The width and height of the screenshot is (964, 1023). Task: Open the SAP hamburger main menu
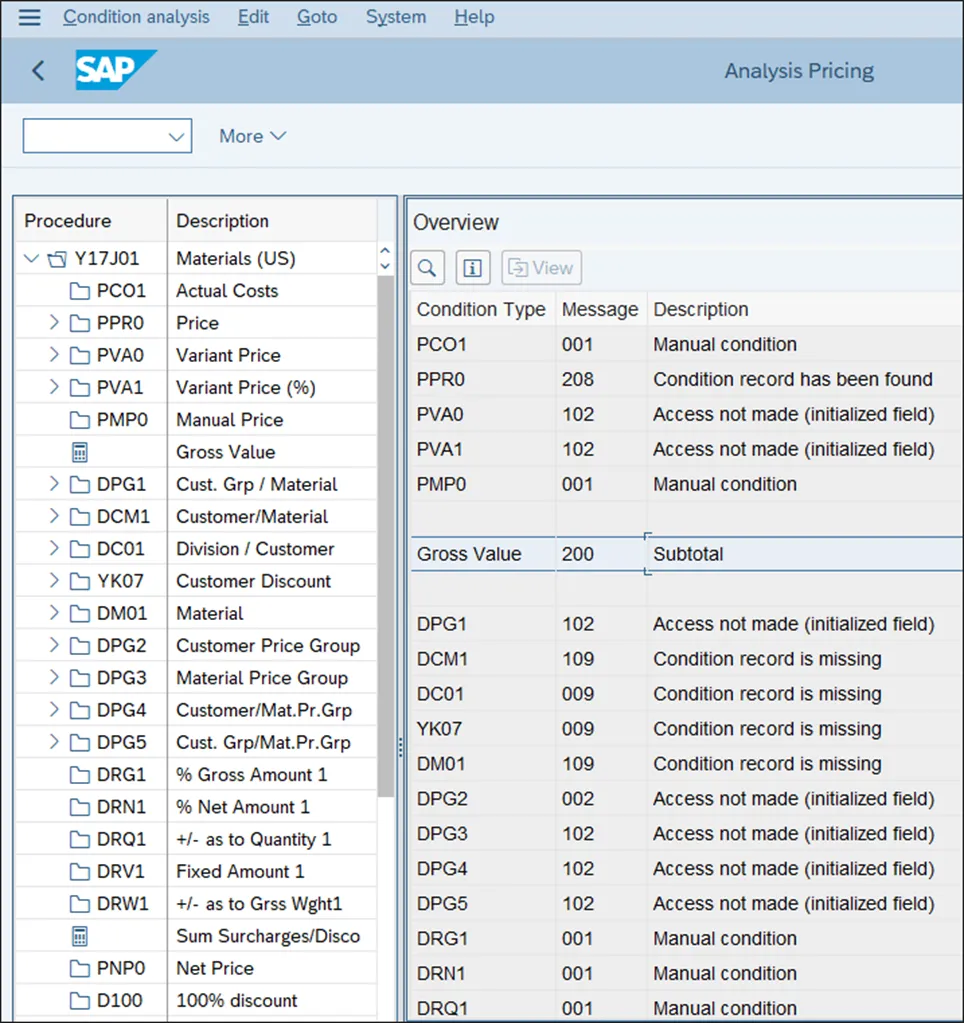[30, 17]
